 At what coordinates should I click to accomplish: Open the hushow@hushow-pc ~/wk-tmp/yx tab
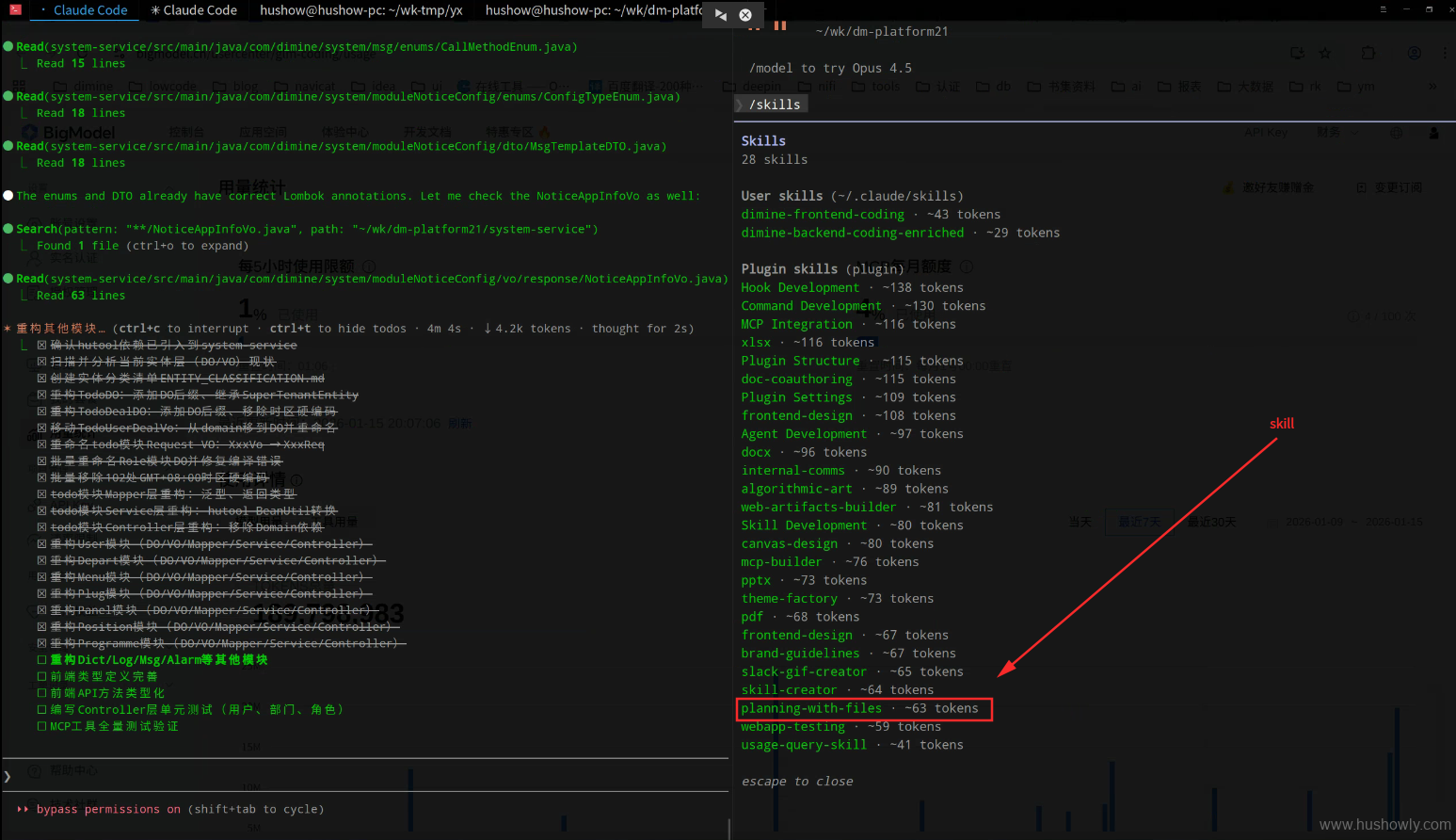(360, 10)
